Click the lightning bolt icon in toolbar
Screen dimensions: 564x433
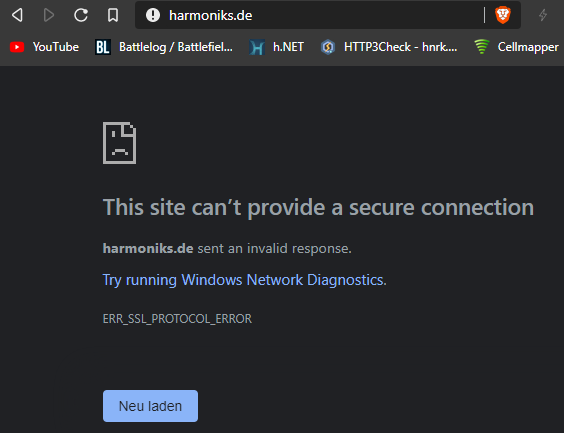click(x=543, y=15)
